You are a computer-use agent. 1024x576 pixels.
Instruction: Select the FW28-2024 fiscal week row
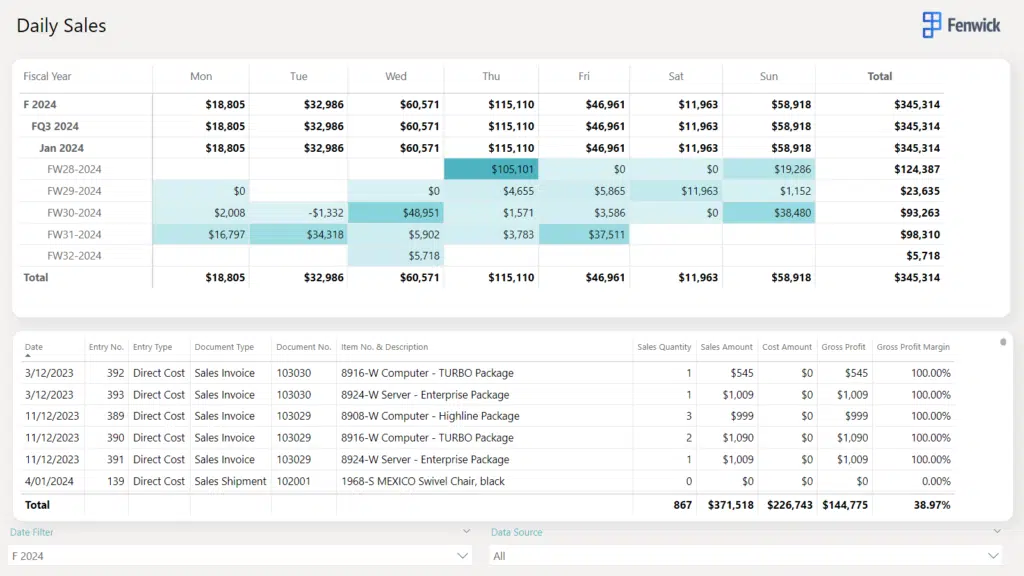click(74, 170)
